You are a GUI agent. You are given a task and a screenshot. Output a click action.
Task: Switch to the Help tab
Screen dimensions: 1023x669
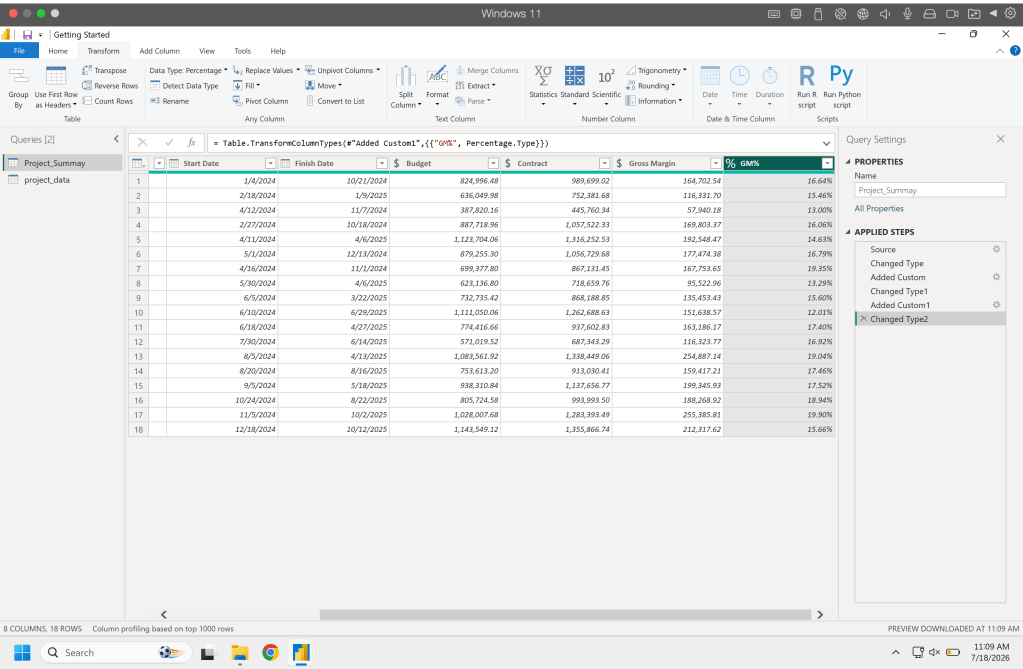click(278, 51)
